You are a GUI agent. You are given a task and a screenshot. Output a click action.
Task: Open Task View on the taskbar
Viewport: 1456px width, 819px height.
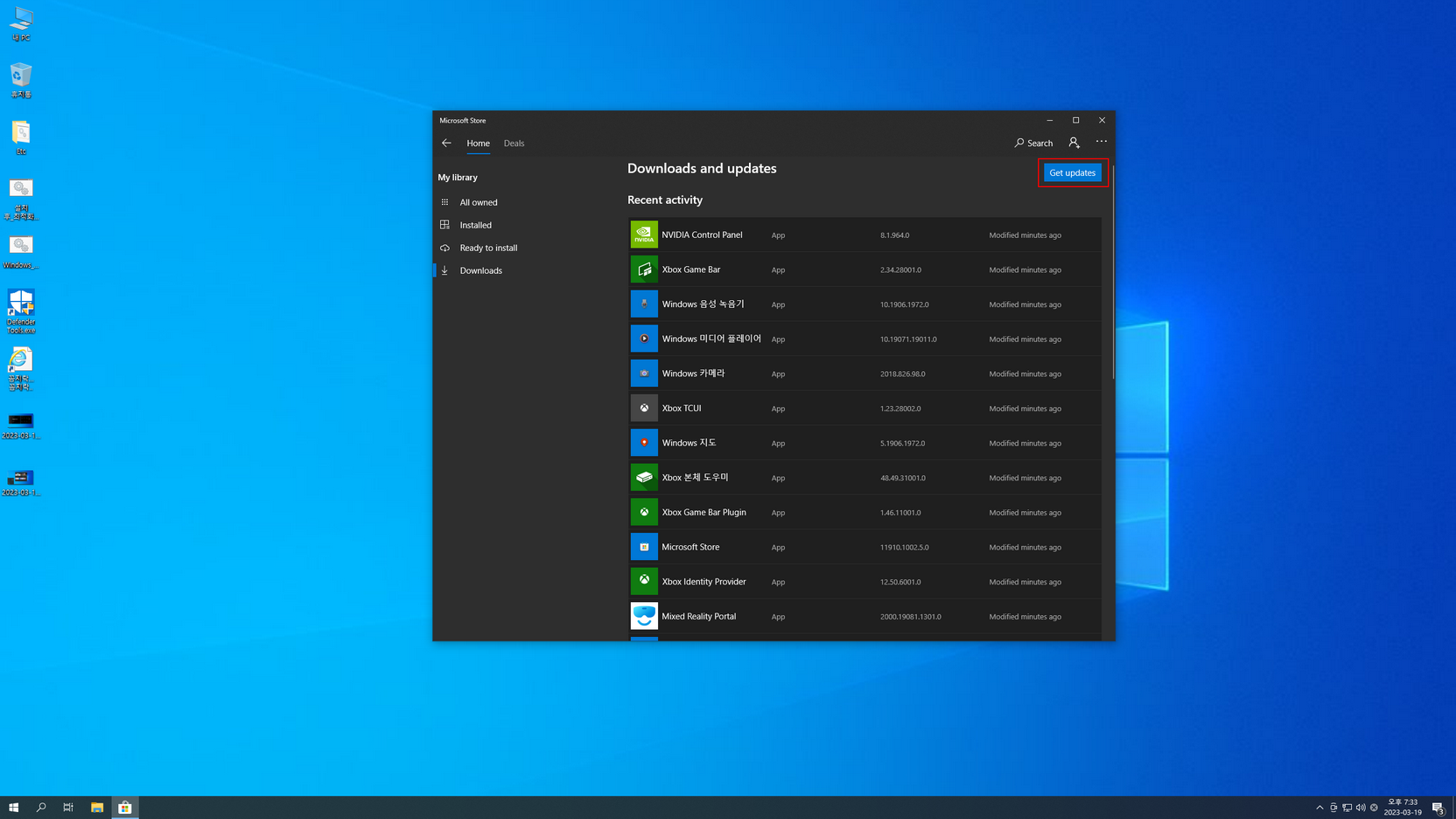point(68,808)
